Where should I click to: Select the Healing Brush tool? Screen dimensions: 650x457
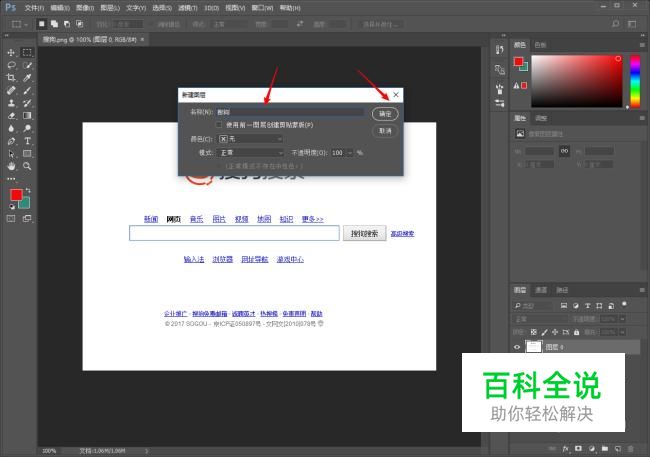click(x=11, y=90)
